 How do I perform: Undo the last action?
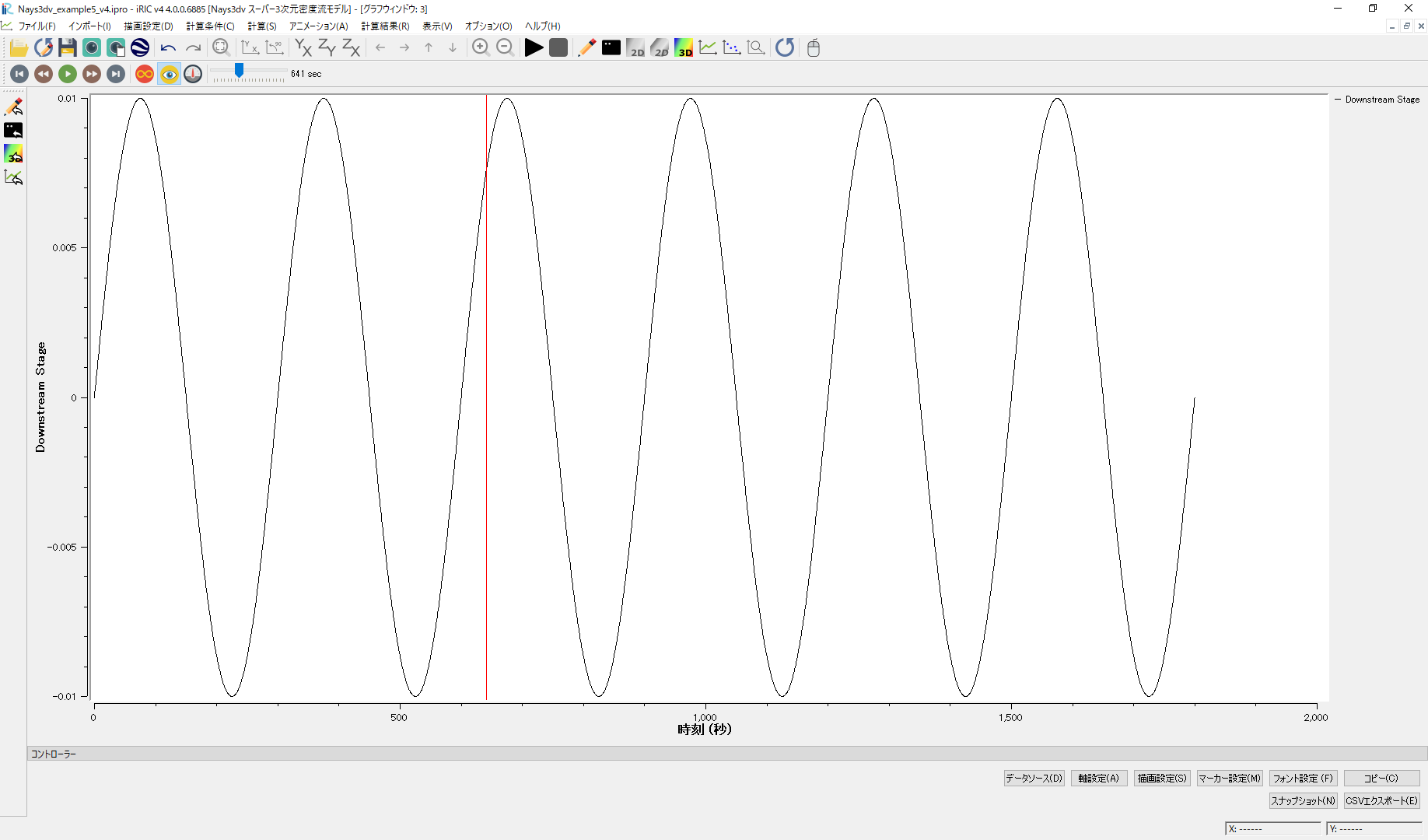pyautogui.click(x=168, y=48)
